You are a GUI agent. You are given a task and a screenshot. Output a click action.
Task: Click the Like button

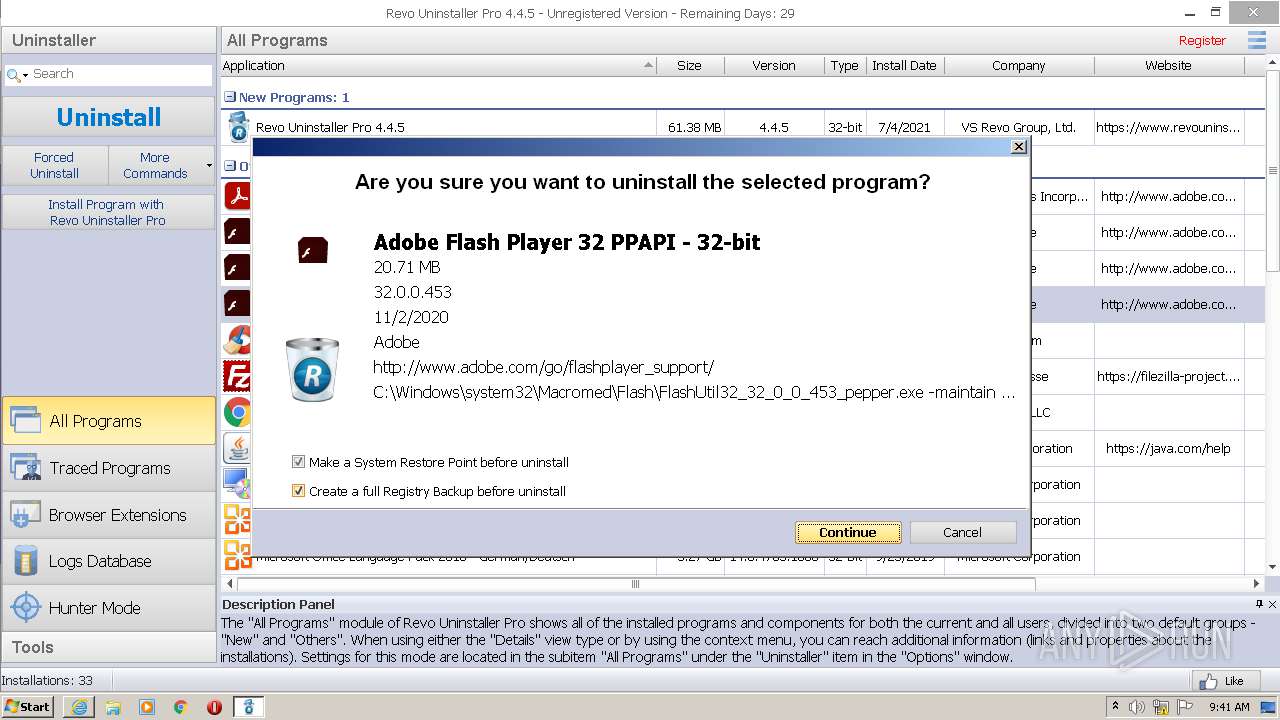click(1224, 681)
